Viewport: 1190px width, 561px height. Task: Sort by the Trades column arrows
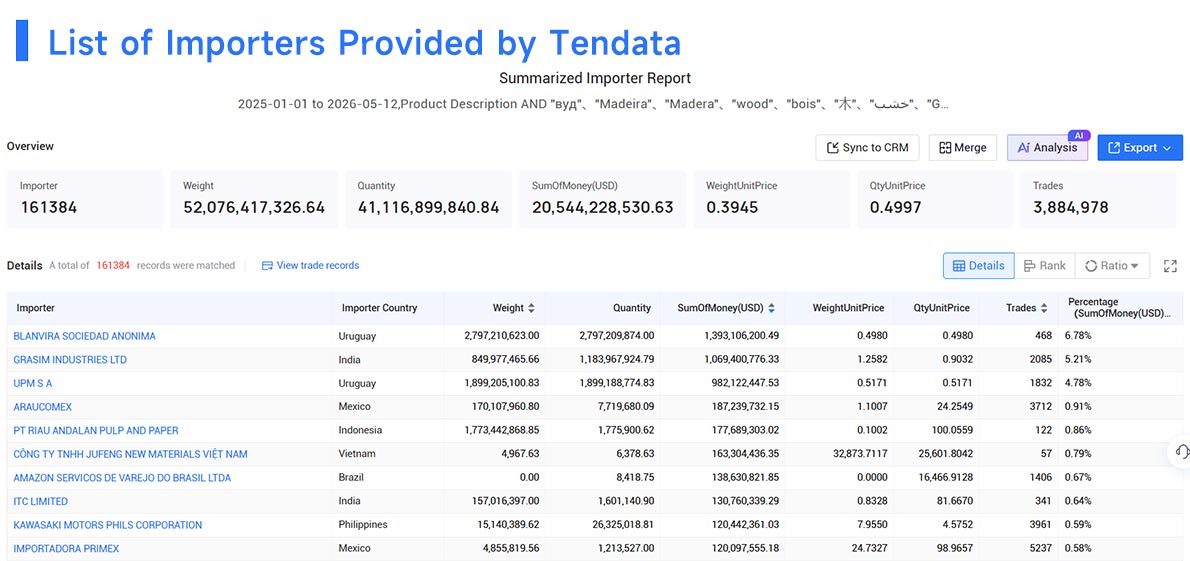[1044, 308]
